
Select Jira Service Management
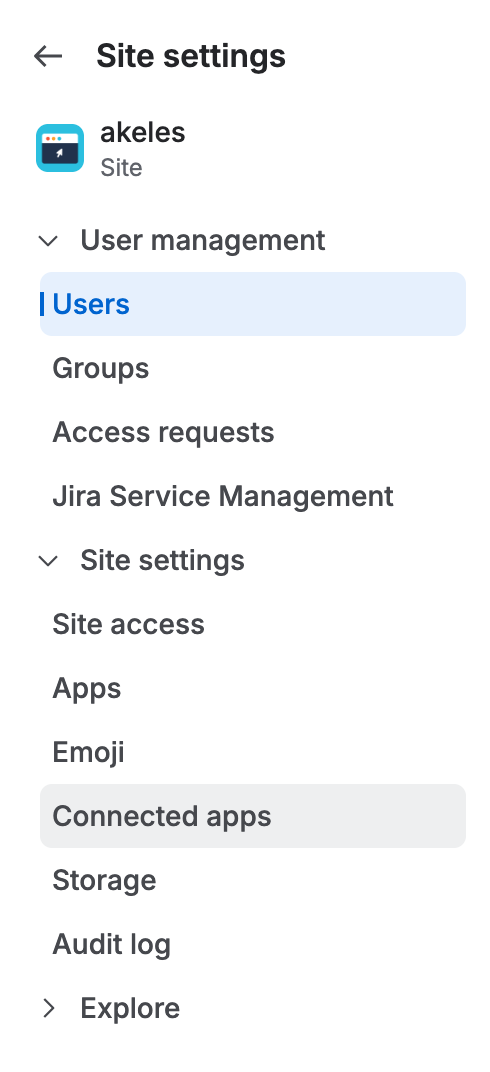[253, 496]
